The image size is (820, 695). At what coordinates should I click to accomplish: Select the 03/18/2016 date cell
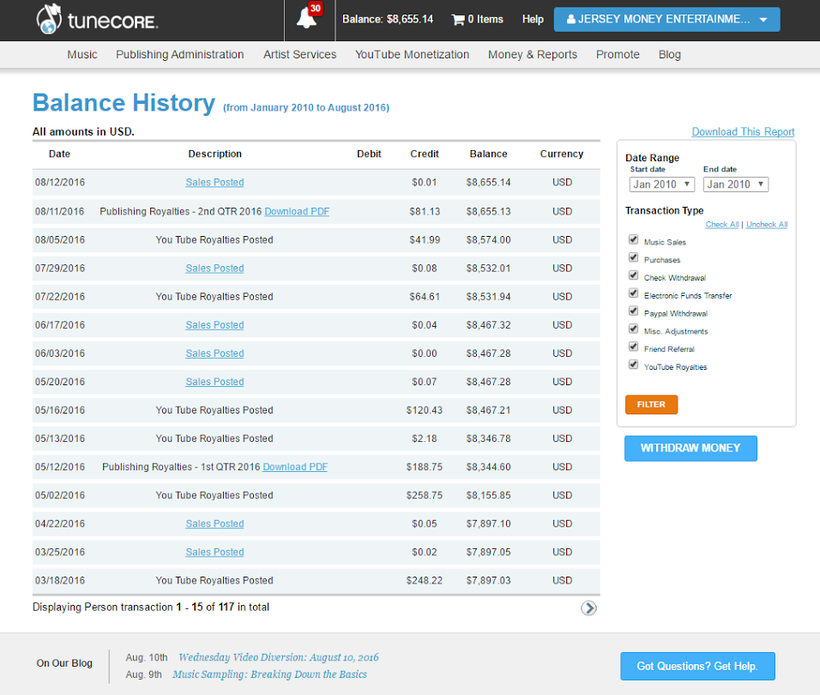pyautogui.click(x=60, y=580)
